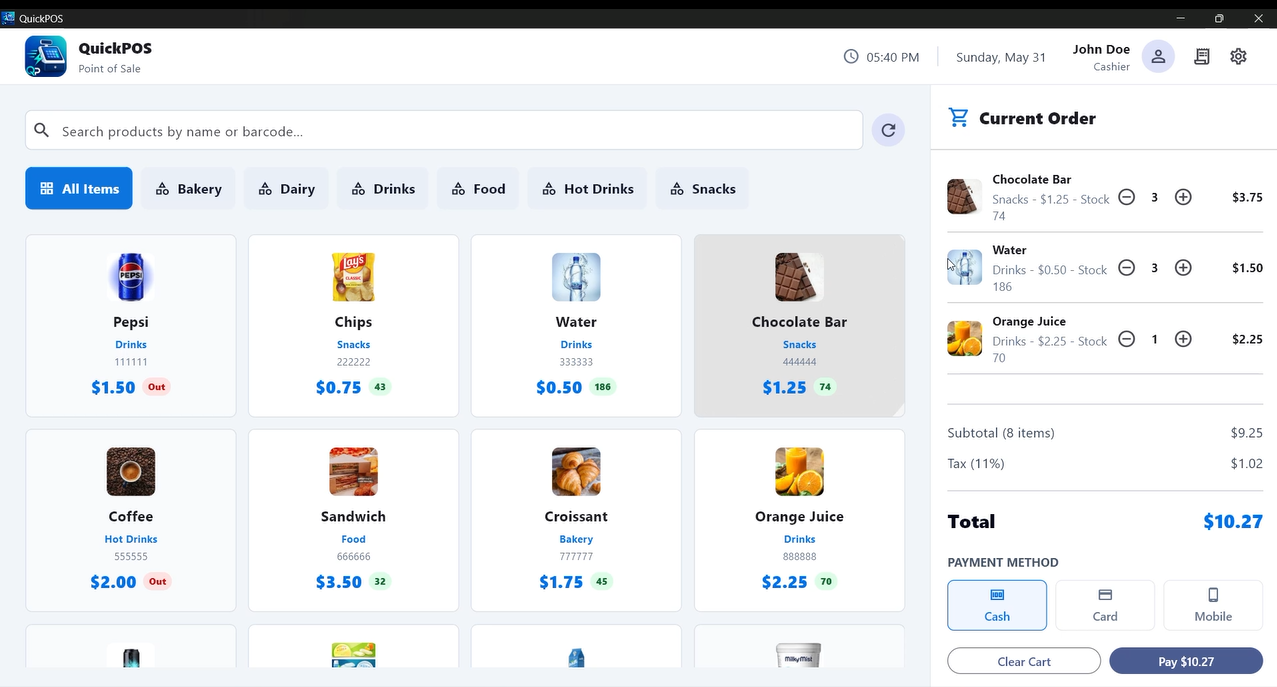Decrease Water quantity with minus
Image resolution: width=1277 pixels, height=687 pixels.
[x=1126, y=268]
